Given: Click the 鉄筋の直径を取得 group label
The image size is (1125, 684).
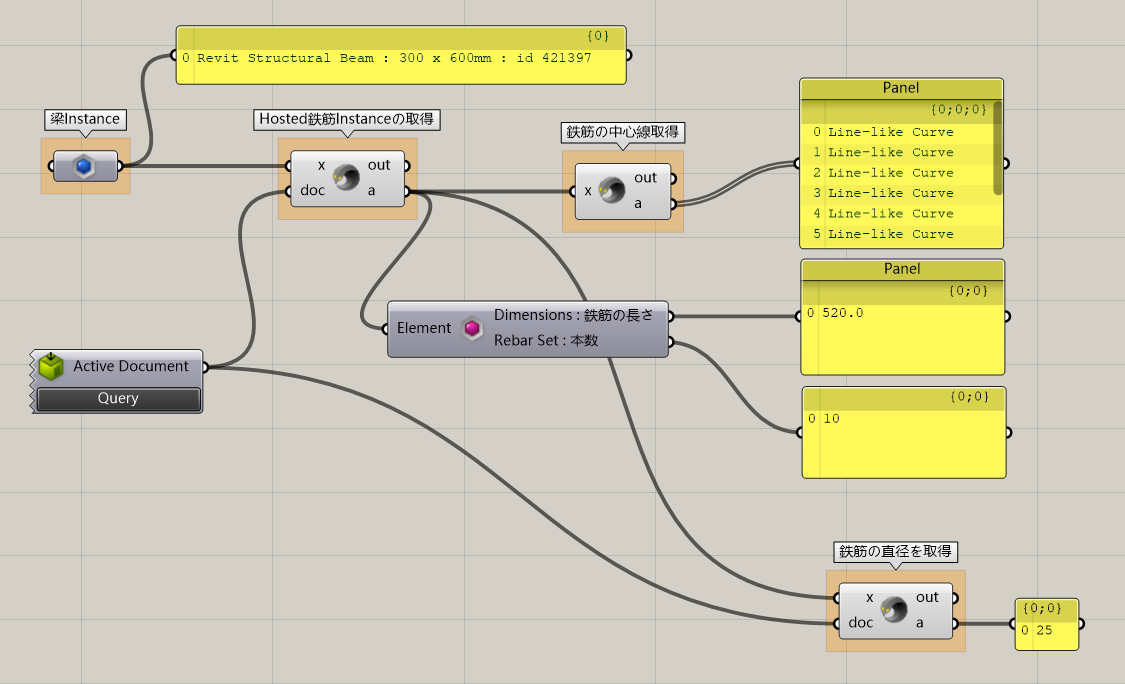Looking at the screenshot, I should tap(895, 551).
